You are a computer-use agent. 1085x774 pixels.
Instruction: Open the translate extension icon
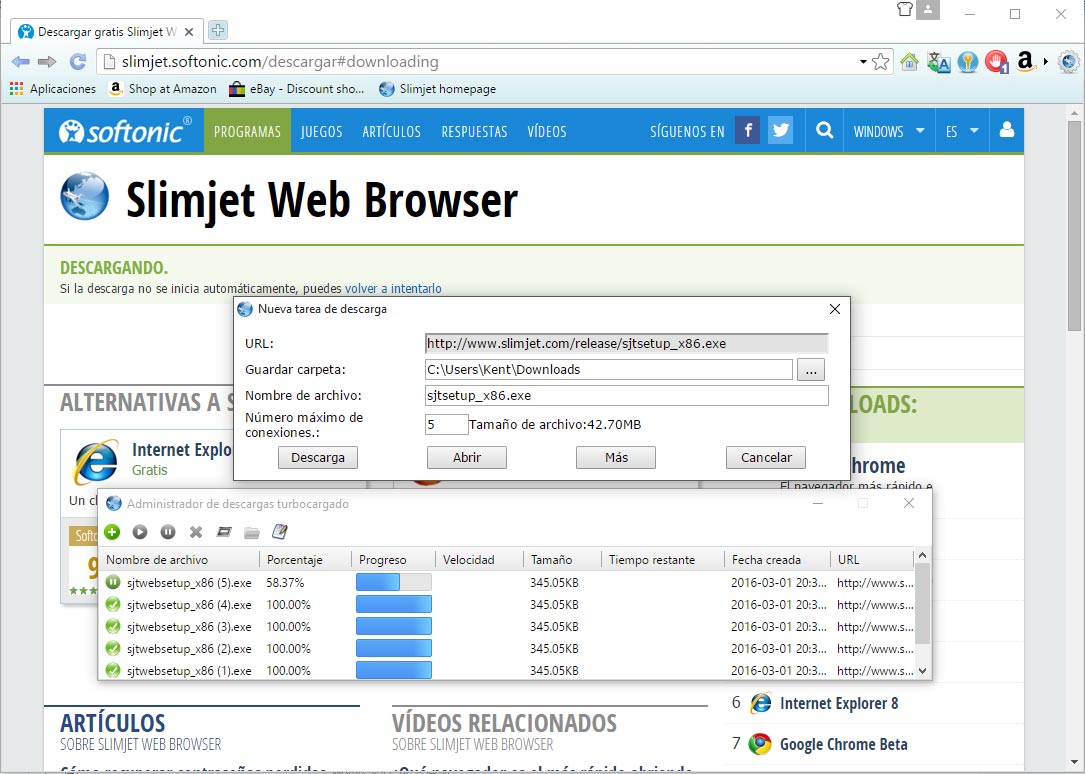pos(938,62)
